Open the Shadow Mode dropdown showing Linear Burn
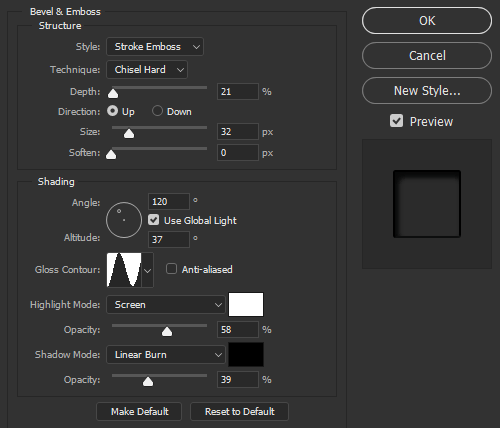Screen dimensions: 500x428 (x=166, y=355)
